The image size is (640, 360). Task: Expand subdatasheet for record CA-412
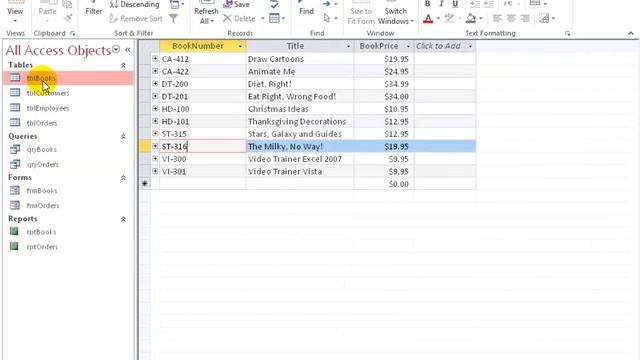[x=155, y=59]
